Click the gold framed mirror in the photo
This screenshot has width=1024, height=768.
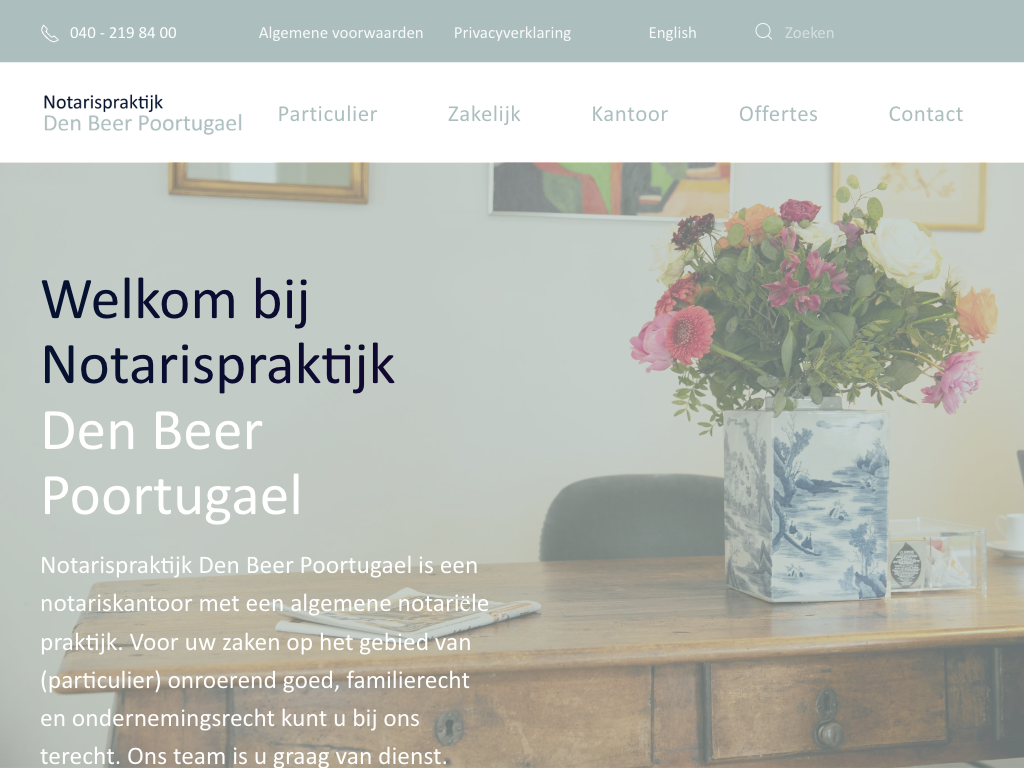pos(268,182)
